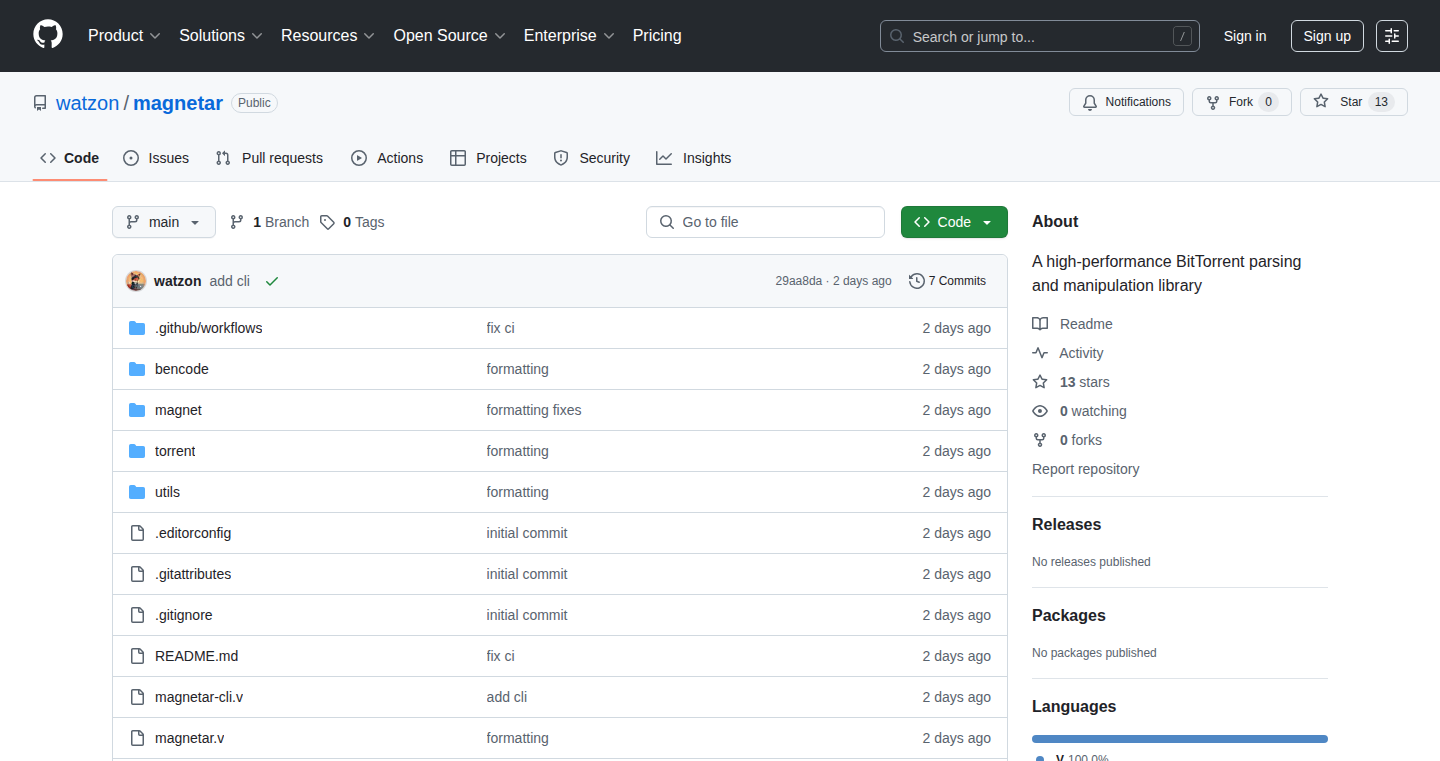This screenshot has width=1440, height=761.
Task: Focus the Search or jump to field
Action: click(1040, 36)
